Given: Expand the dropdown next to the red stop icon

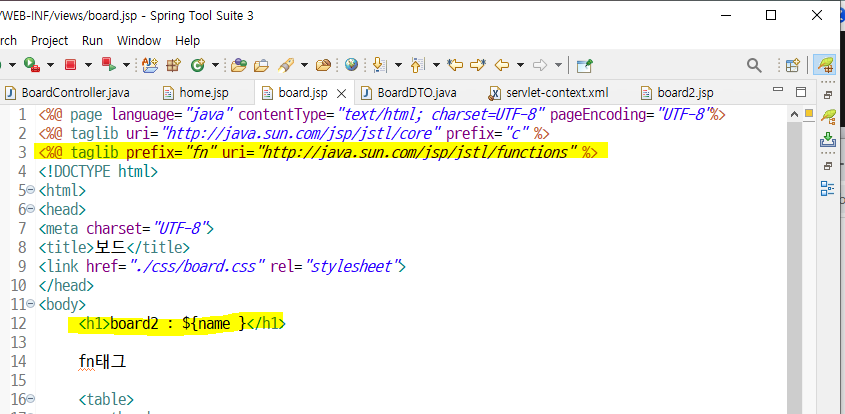Looking at the screenshot, I should click(x=88, y=65).
